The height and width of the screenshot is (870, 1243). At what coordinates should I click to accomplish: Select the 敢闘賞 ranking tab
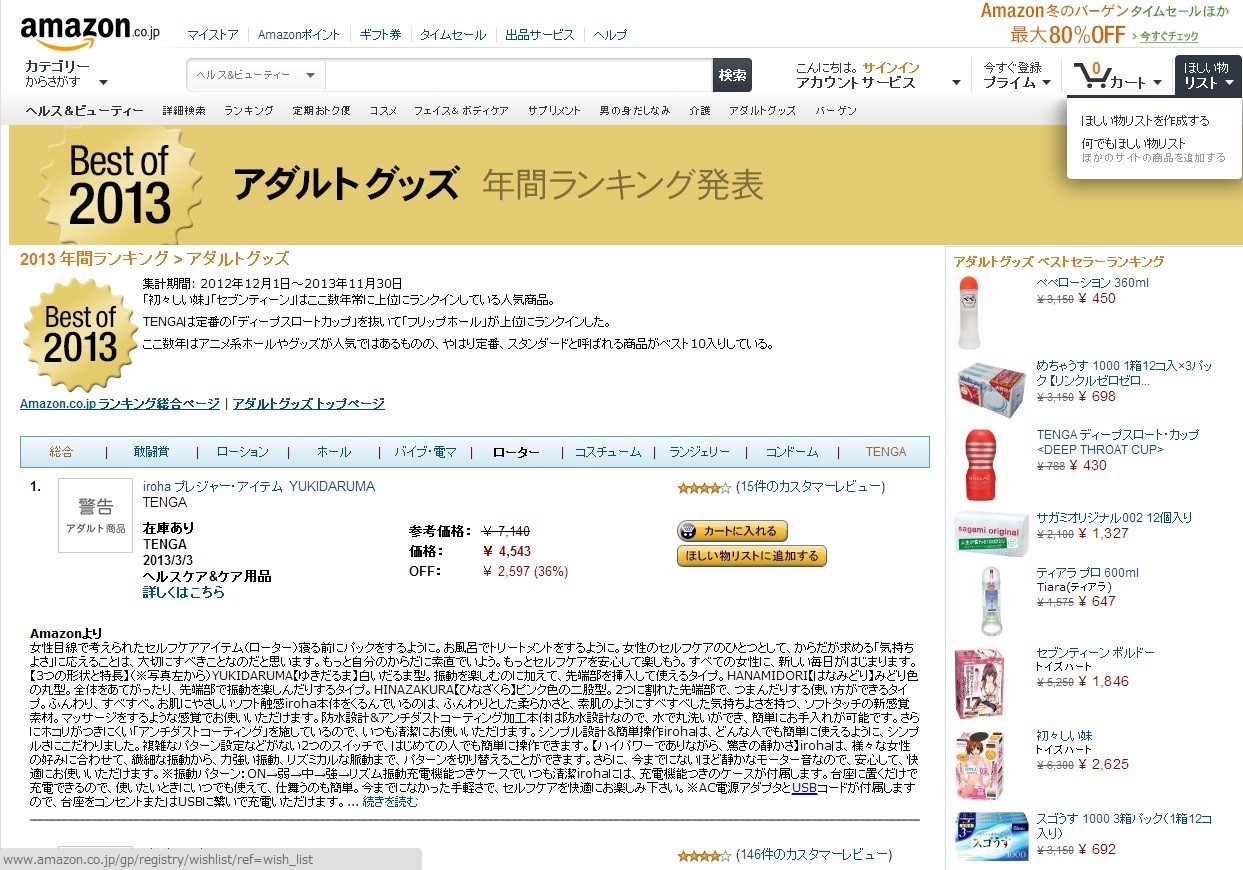[151, 452]
